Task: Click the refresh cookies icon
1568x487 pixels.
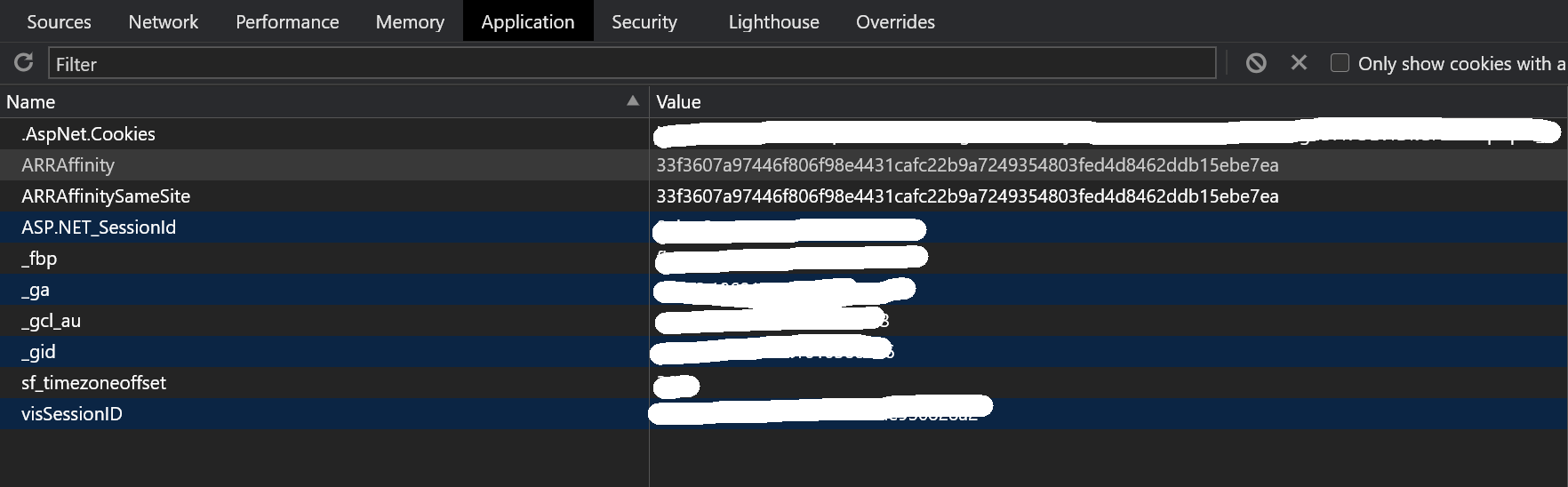Action: [x=24, y=63]
